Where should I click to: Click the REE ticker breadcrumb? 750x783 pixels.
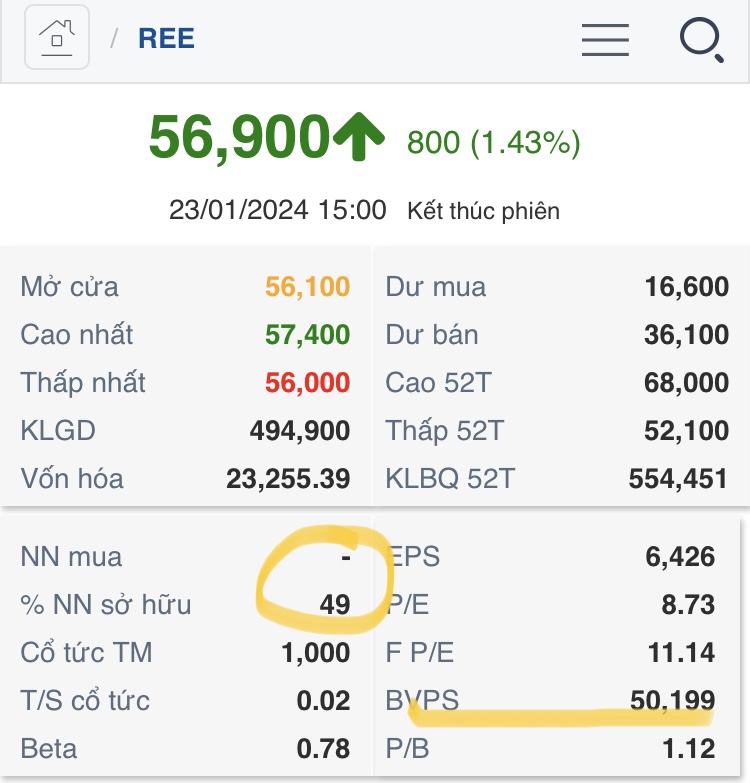(166, 39)
